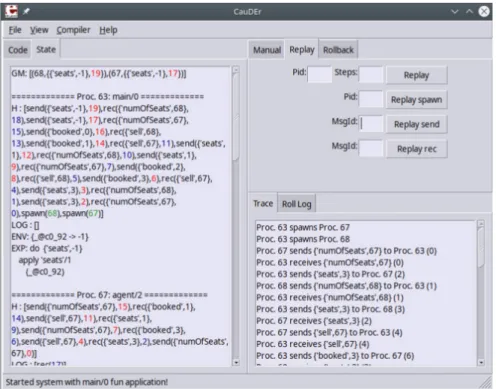This screenshot has height=389, width=496.
Task: Select the Trace tab
Action: [x=263, y=203]
